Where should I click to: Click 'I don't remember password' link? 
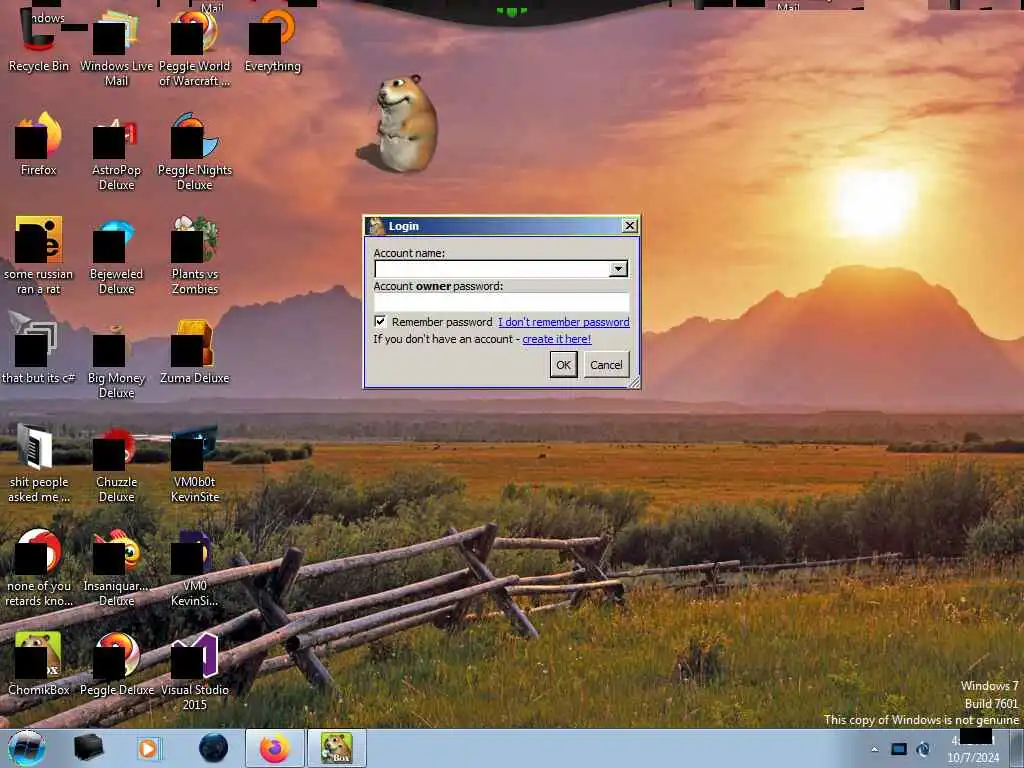pyautogui.click(x=564, y=322)
